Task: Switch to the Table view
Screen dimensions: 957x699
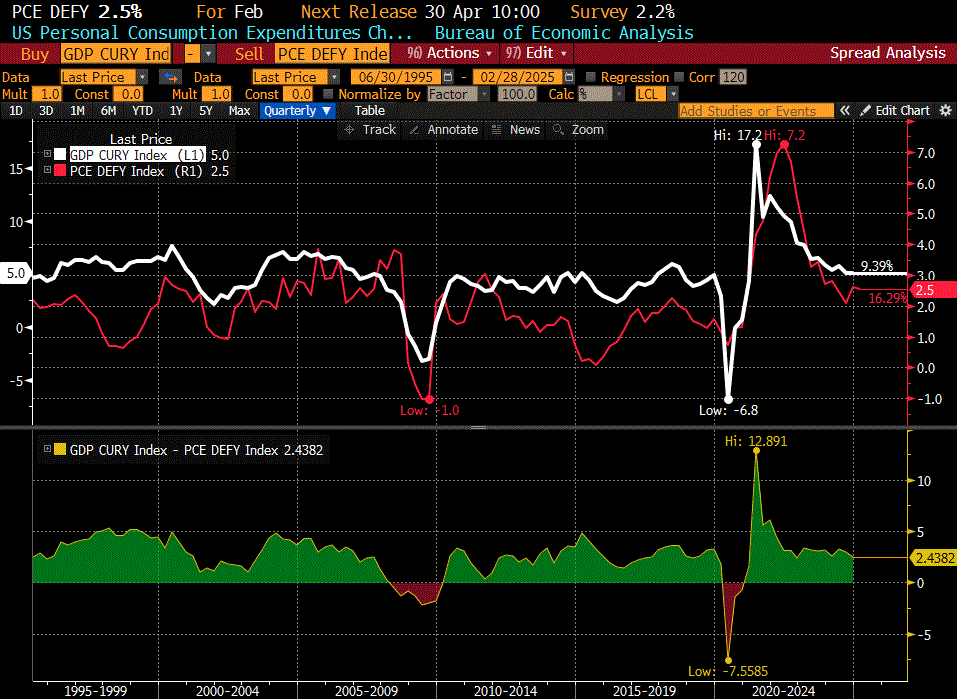Action: (370, 110)
